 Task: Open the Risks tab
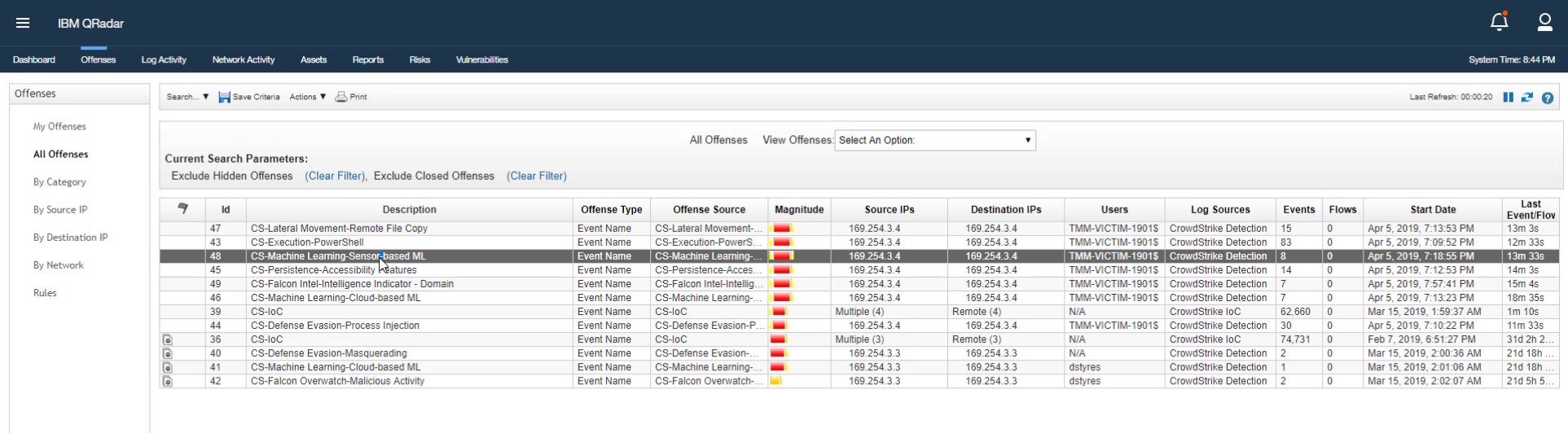point(419,59)
